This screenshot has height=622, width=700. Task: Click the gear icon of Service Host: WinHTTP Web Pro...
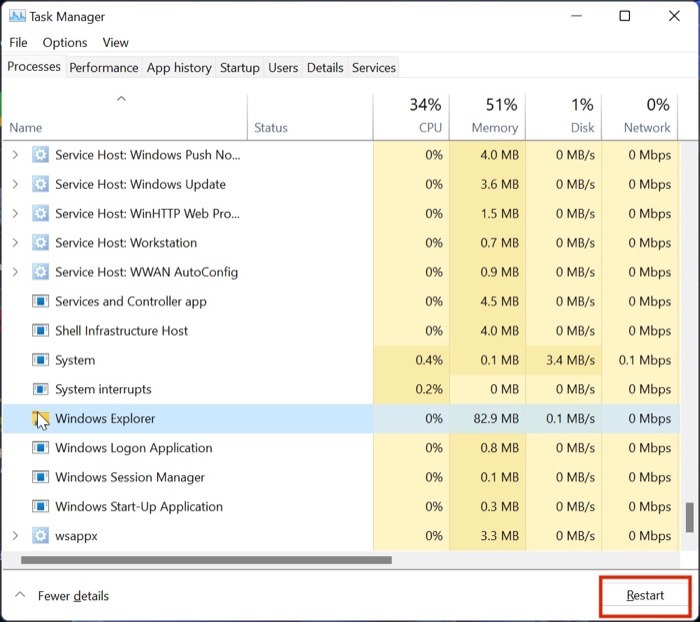[40, 213]
